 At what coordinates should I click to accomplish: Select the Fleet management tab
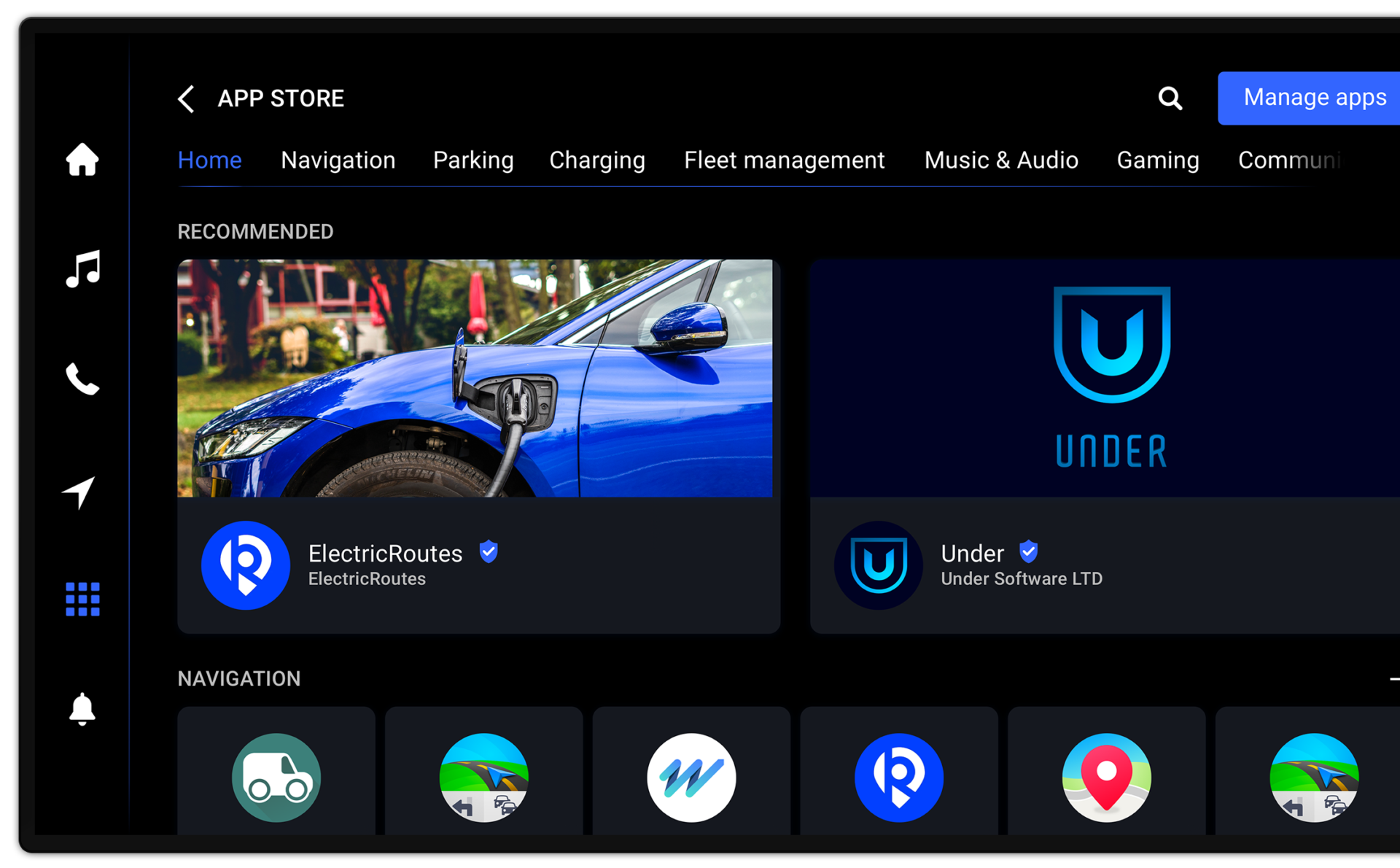784,160
